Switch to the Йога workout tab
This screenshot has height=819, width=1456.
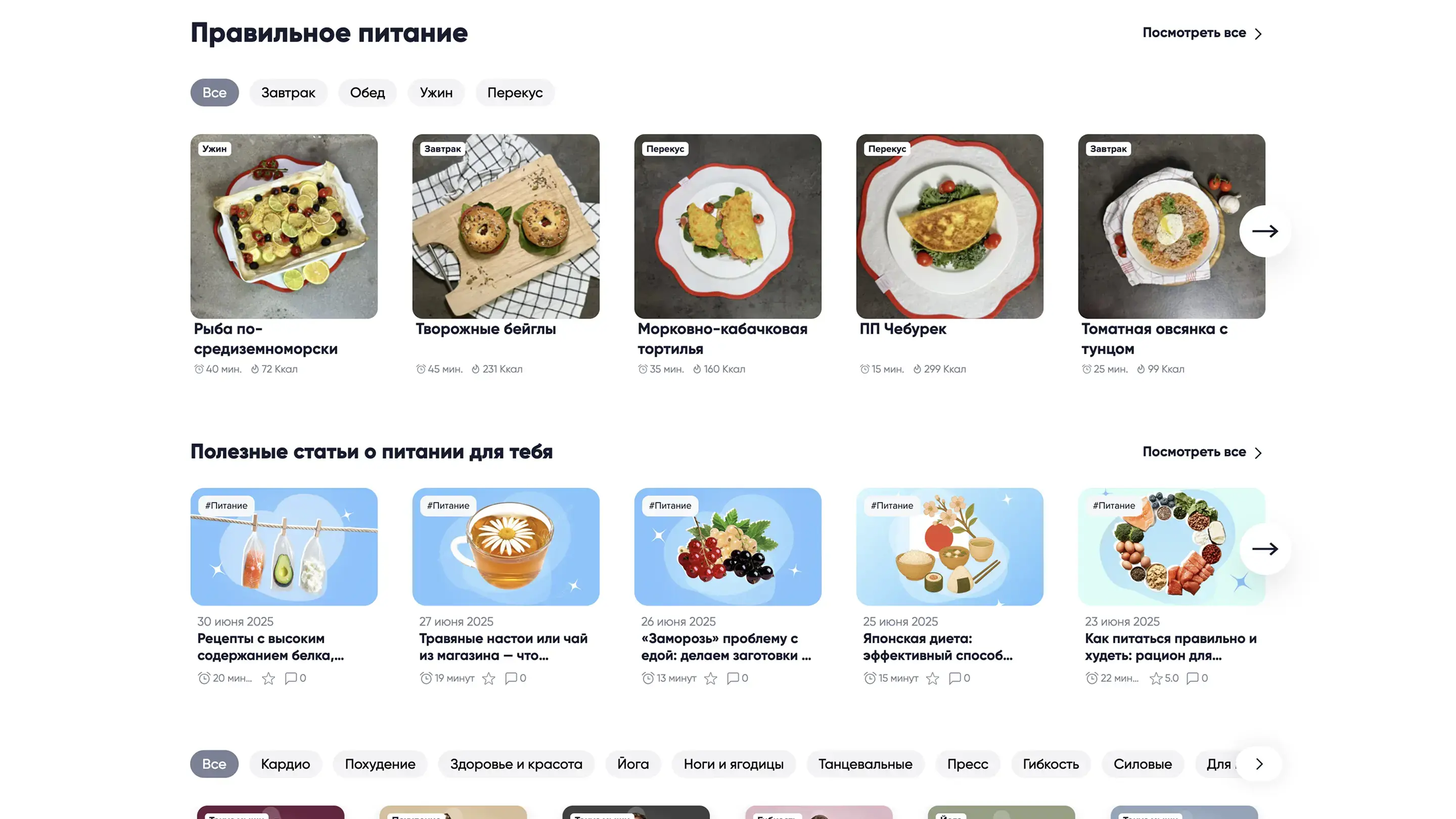pos(633,764)
